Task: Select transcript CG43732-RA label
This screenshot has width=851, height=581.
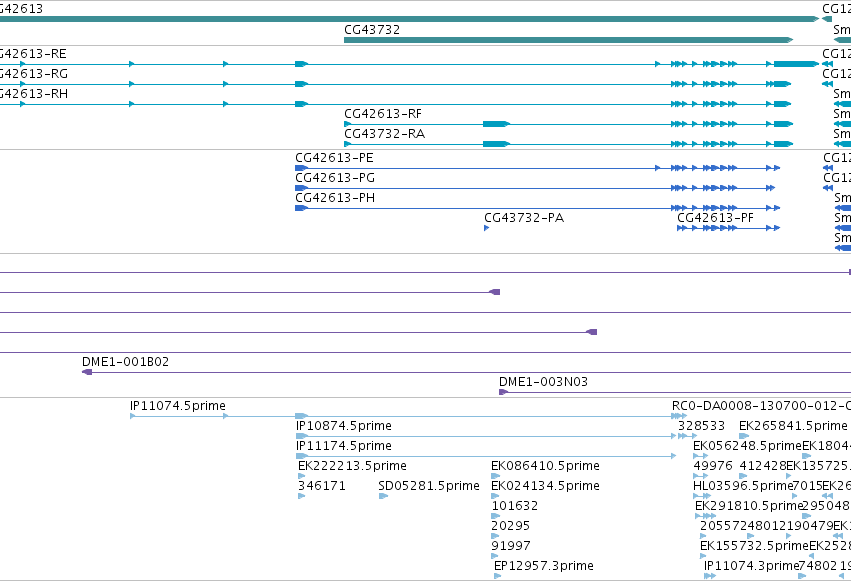Action: point(384,134)
